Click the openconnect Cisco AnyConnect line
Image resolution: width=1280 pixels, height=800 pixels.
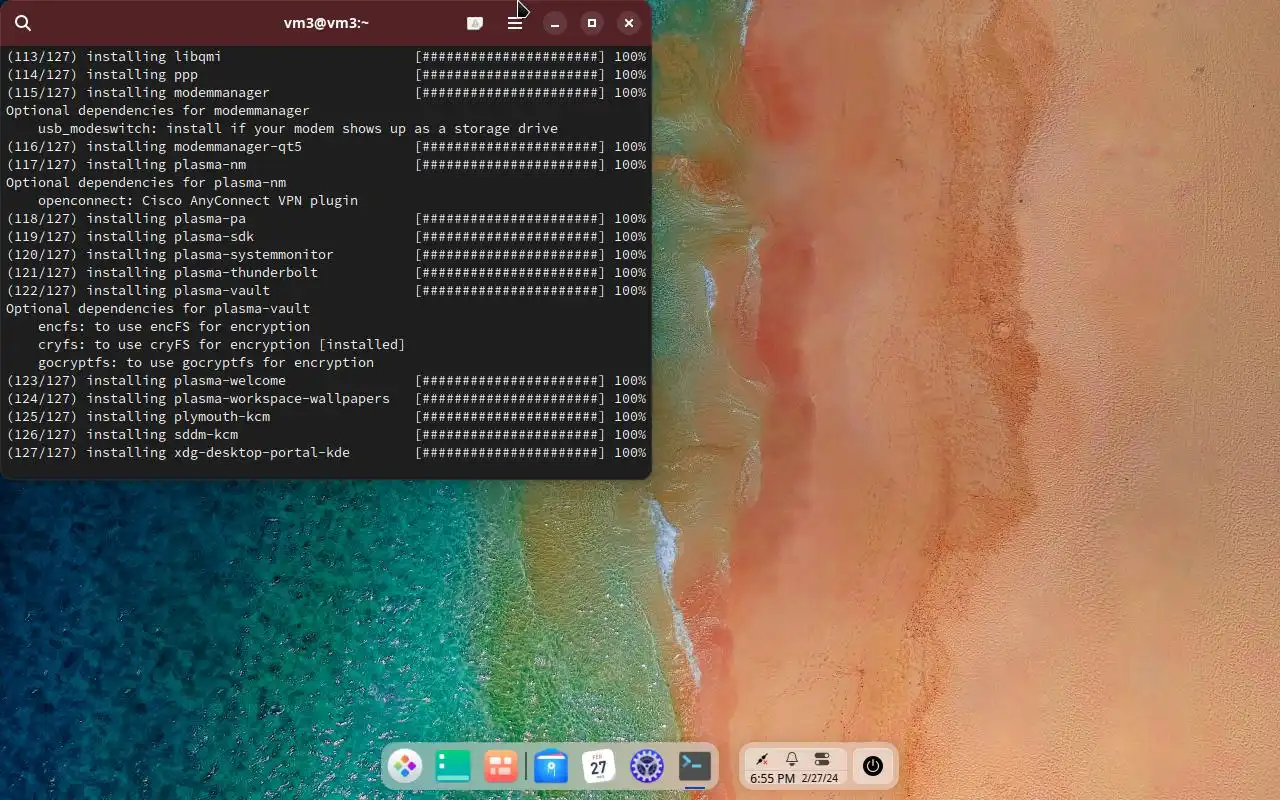(198, 201)
